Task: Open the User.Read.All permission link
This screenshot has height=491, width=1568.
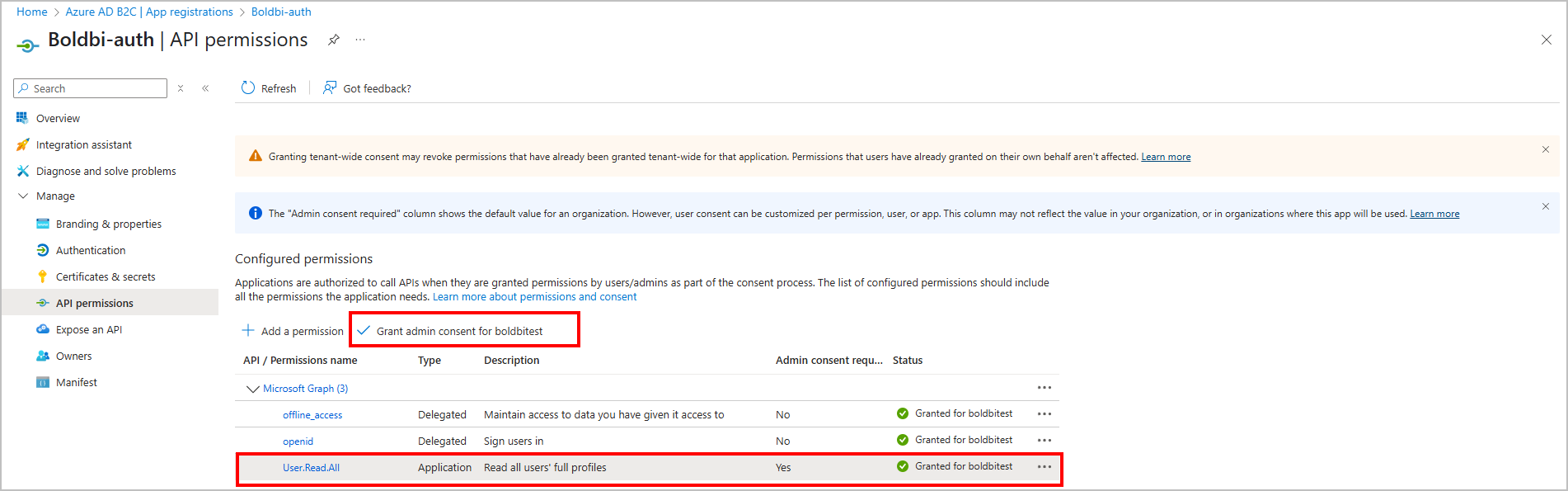Action: coord(311,468)
